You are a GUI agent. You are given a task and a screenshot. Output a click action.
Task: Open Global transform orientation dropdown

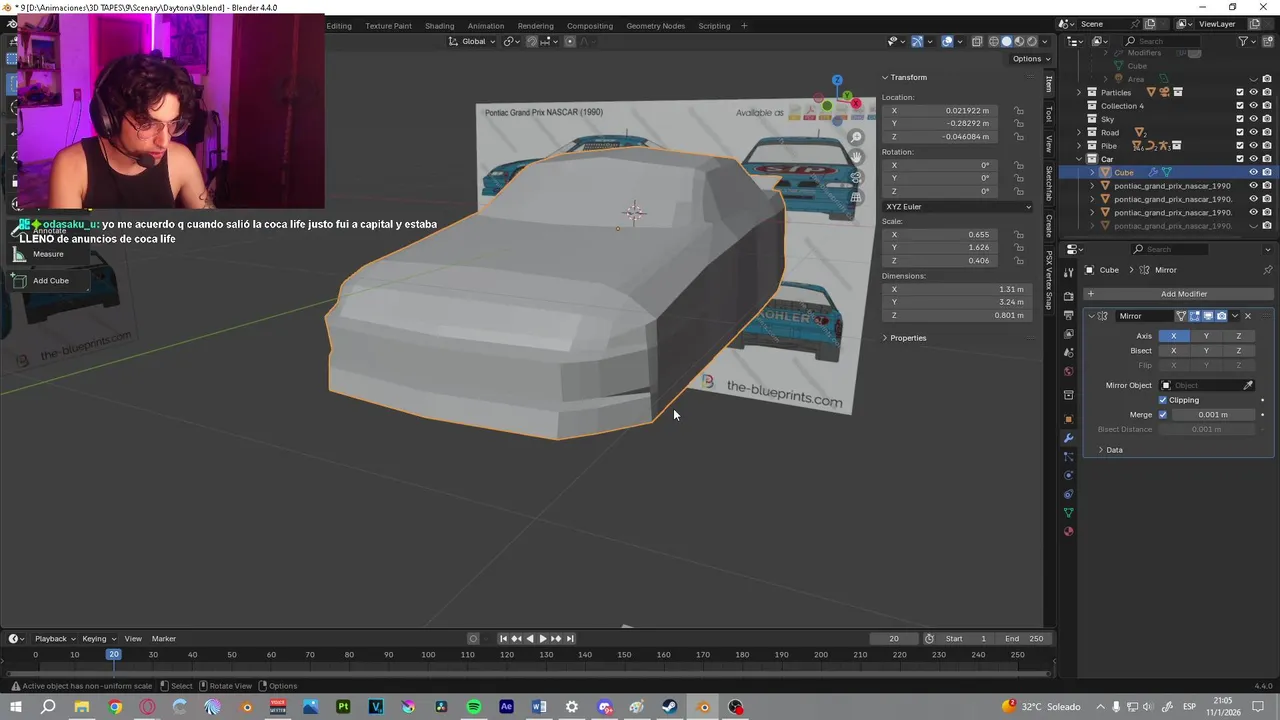(x=474, y=41)
